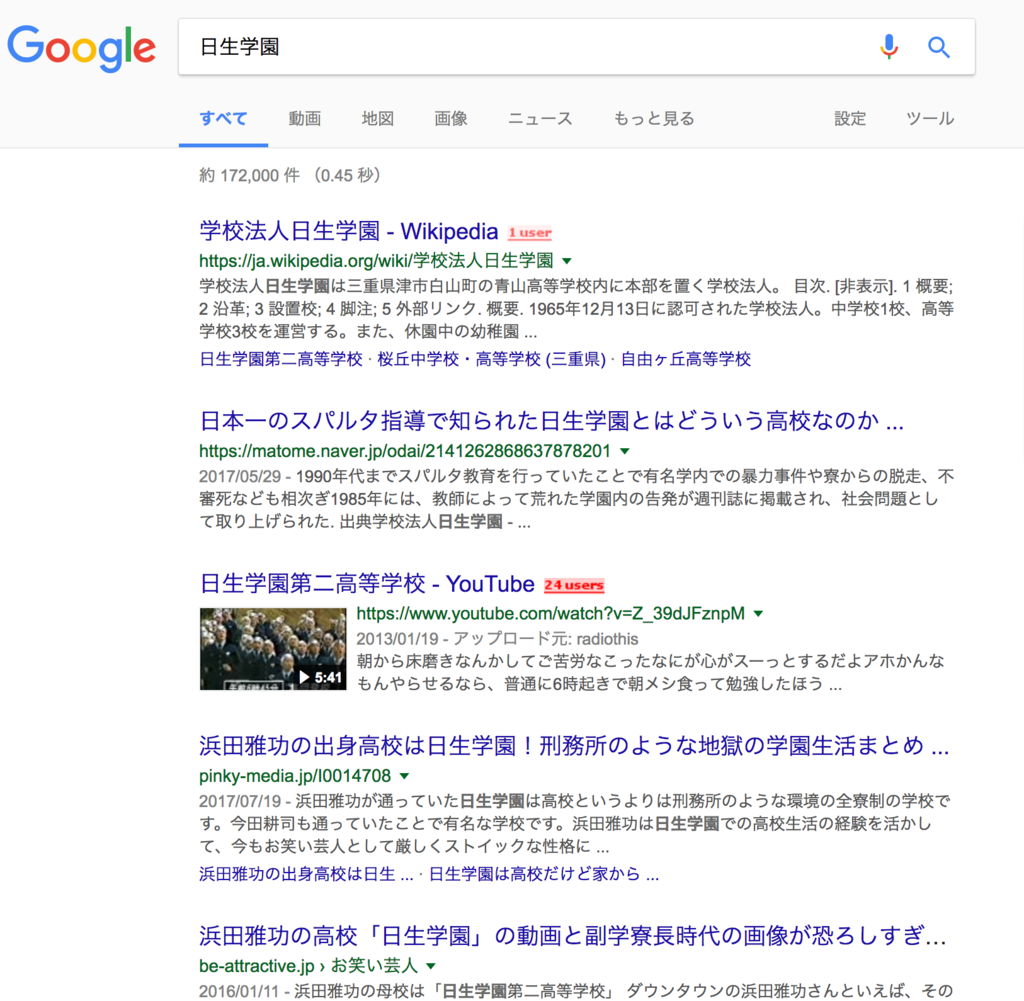Expand the Wikipedia result URL dropdown arrow
Image resolution: width=1024 pixels, height=1001 pixels.
(x=566, y=260)
